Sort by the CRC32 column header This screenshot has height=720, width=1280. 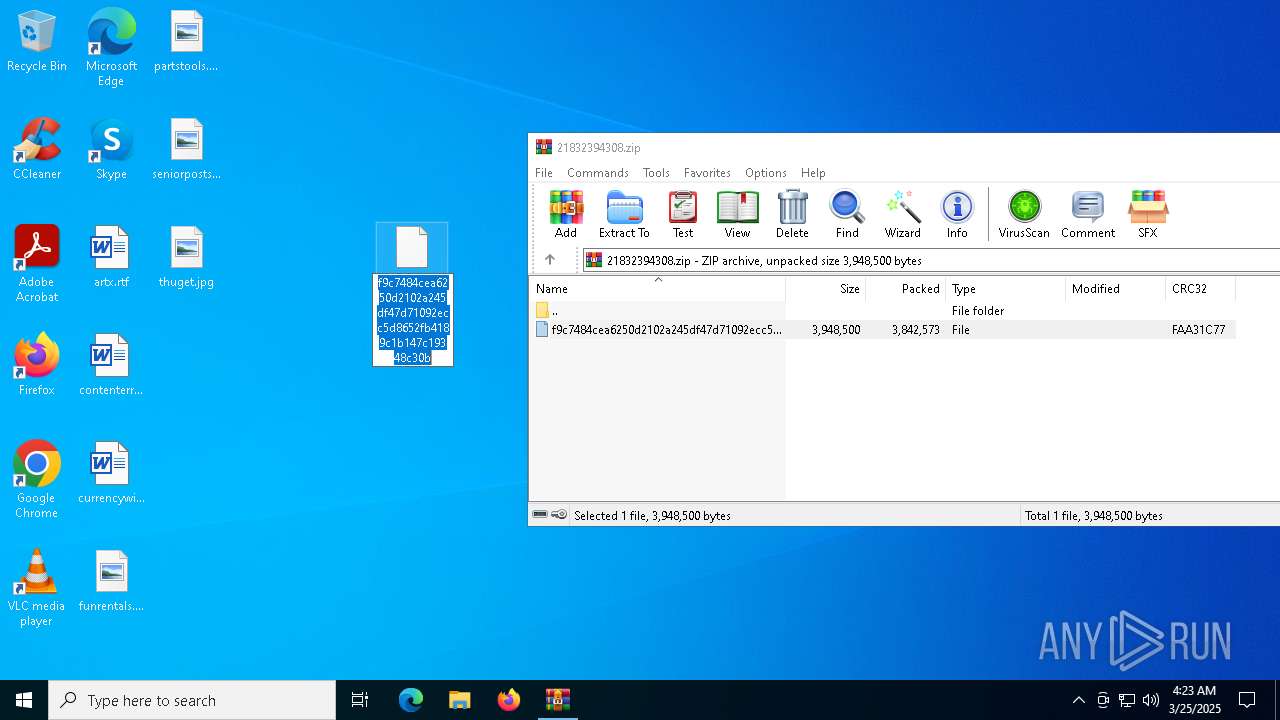click(x=1201, y=289)
